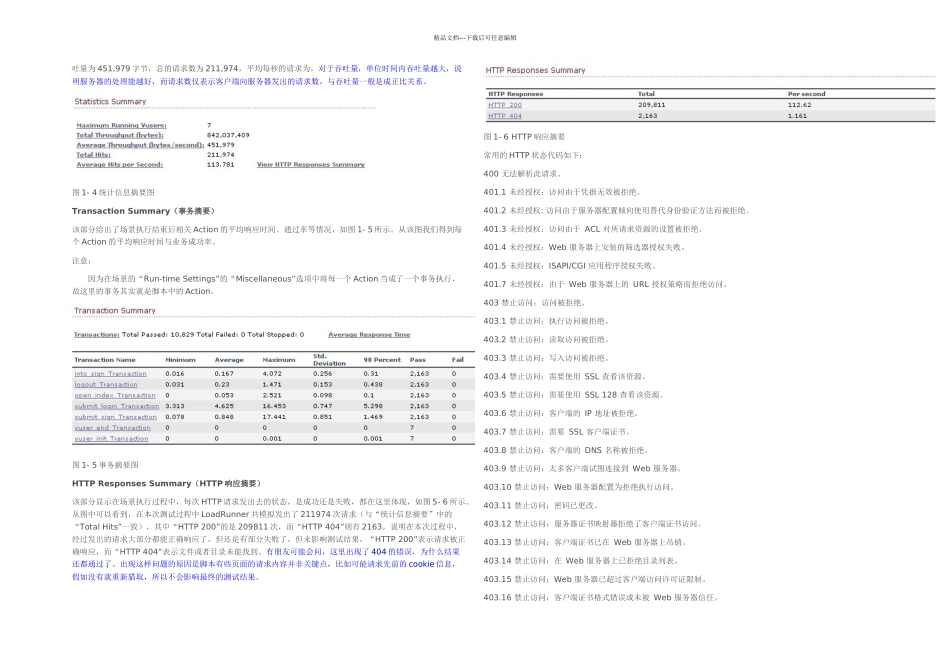Select std deviation value 0.851
The height and width of the screenshot is (672, 950).
point(323,417)
